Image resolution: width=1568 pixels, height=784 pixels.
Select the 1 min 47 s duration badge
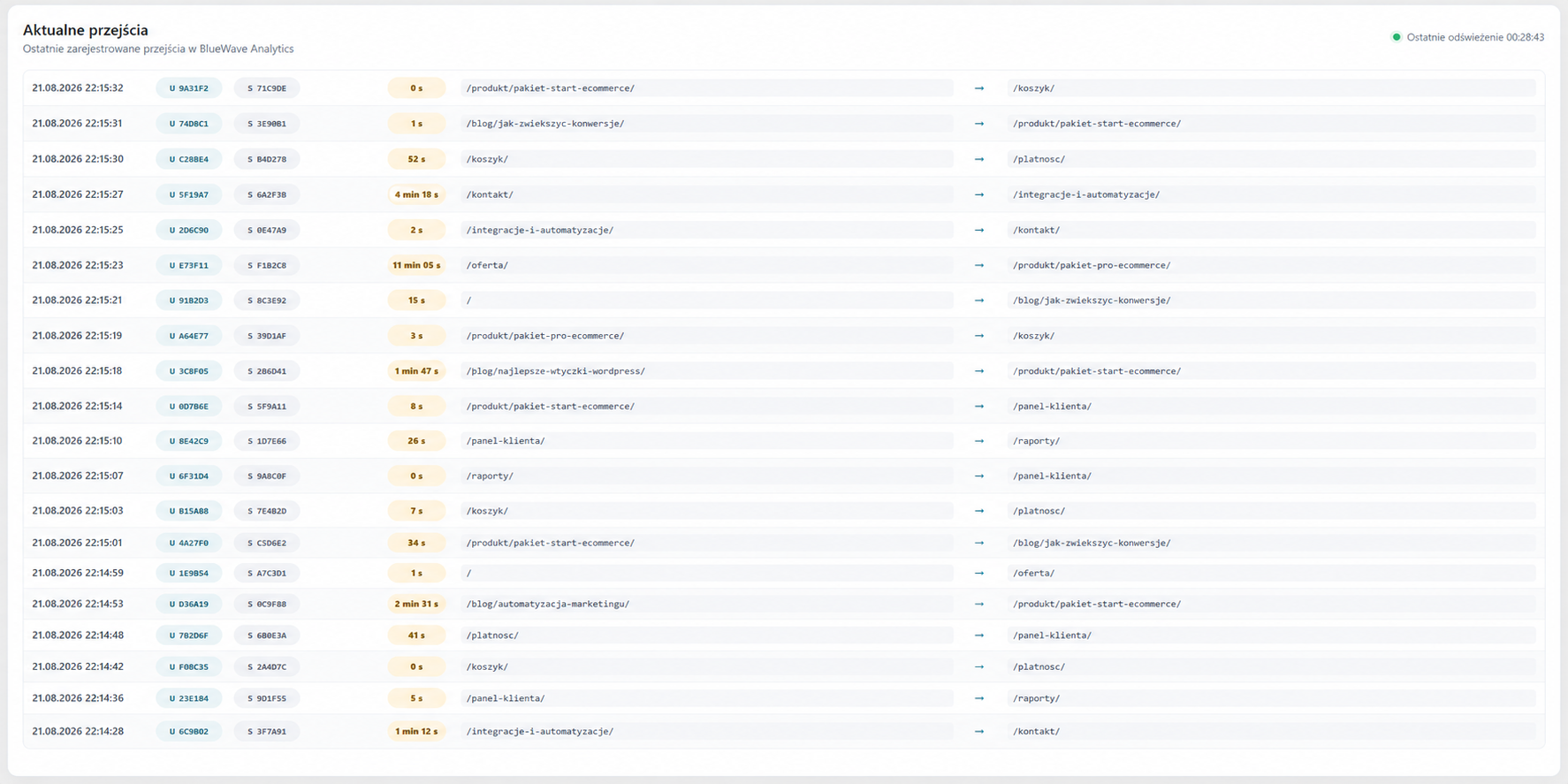(416, 371)
